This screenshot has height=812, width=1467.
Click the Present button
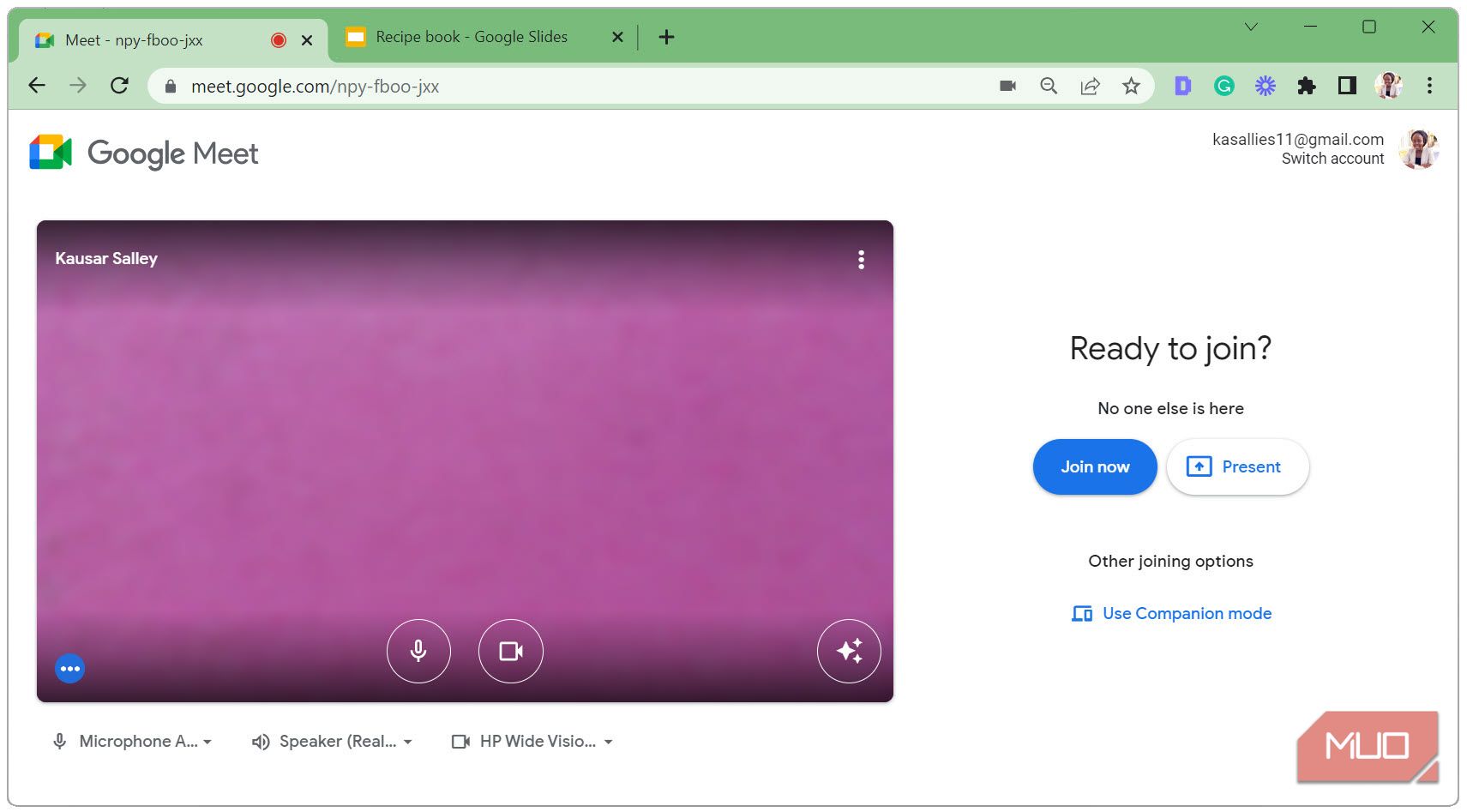click(1237, 467)
